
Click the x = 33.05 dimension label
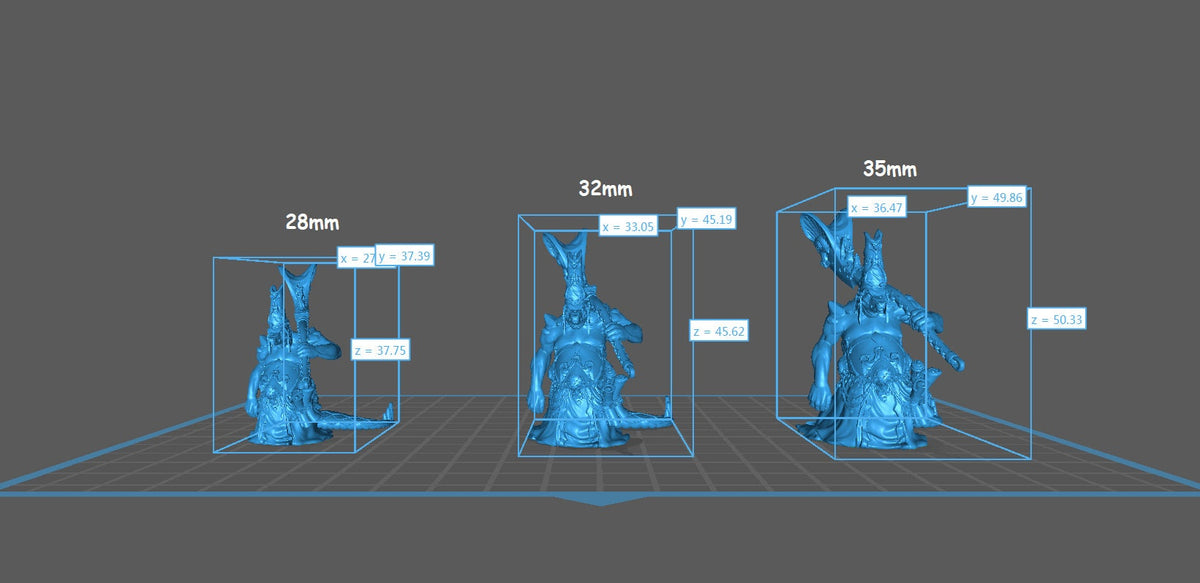628,227
